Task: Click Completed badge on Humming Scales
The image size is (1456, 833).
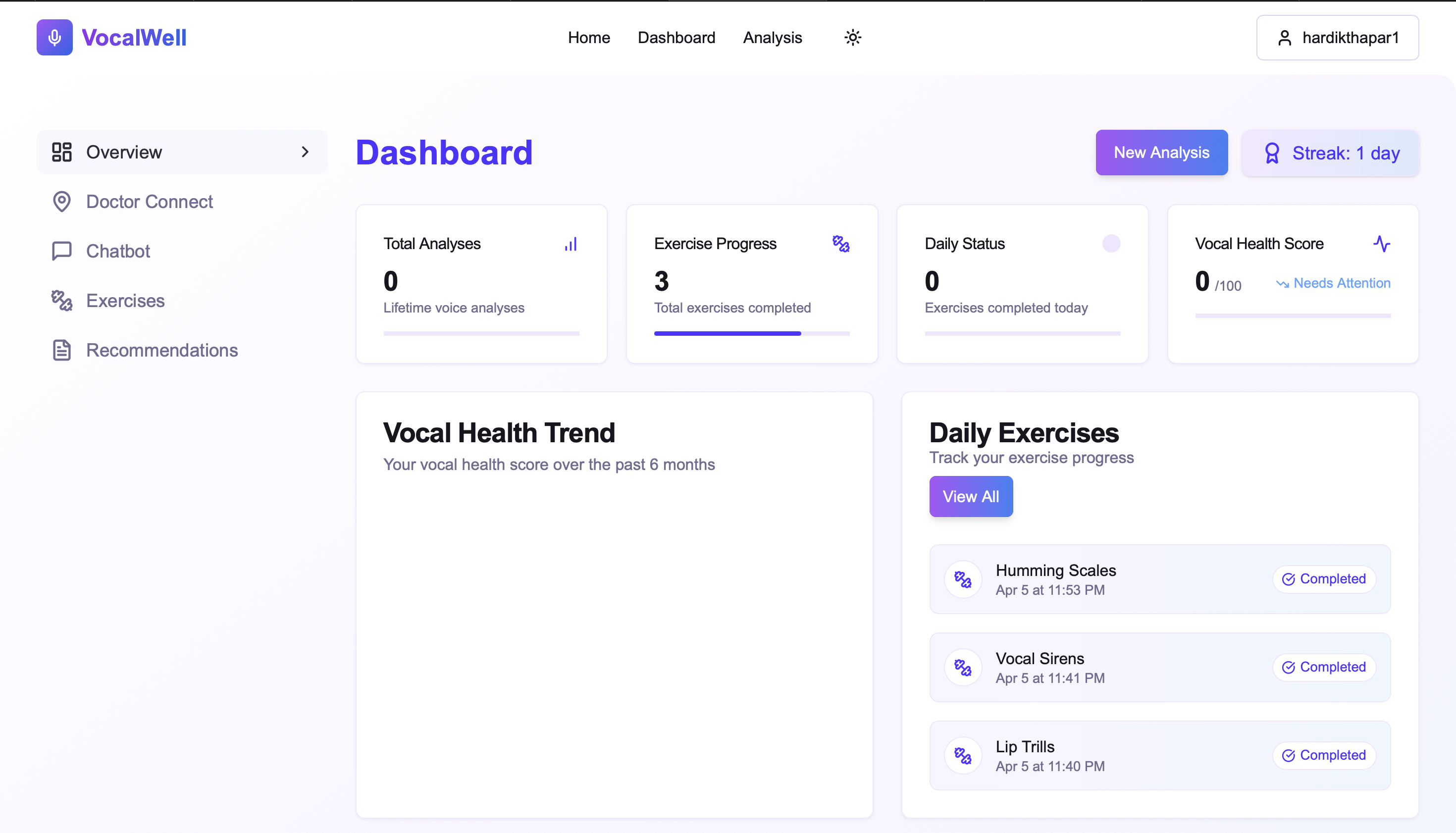Action: pyautogui.click(x=1323, y=579)
